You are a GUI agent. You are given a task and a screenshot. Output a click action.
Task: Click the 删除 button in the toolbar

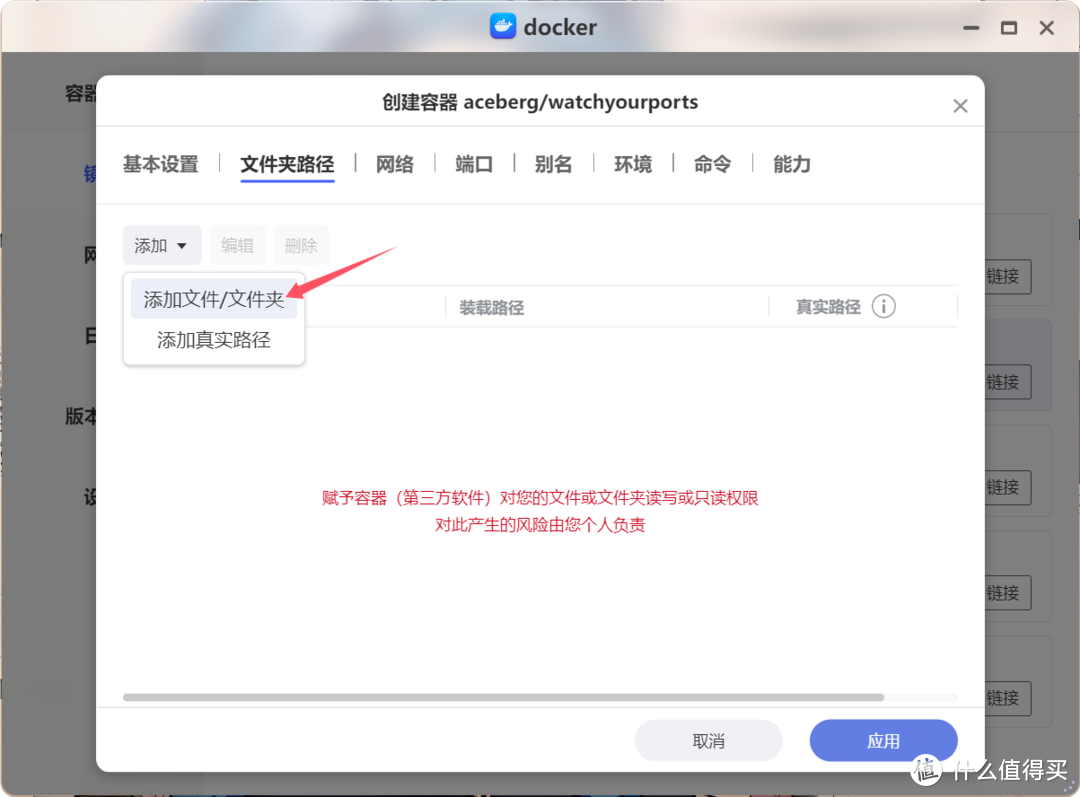301,245
